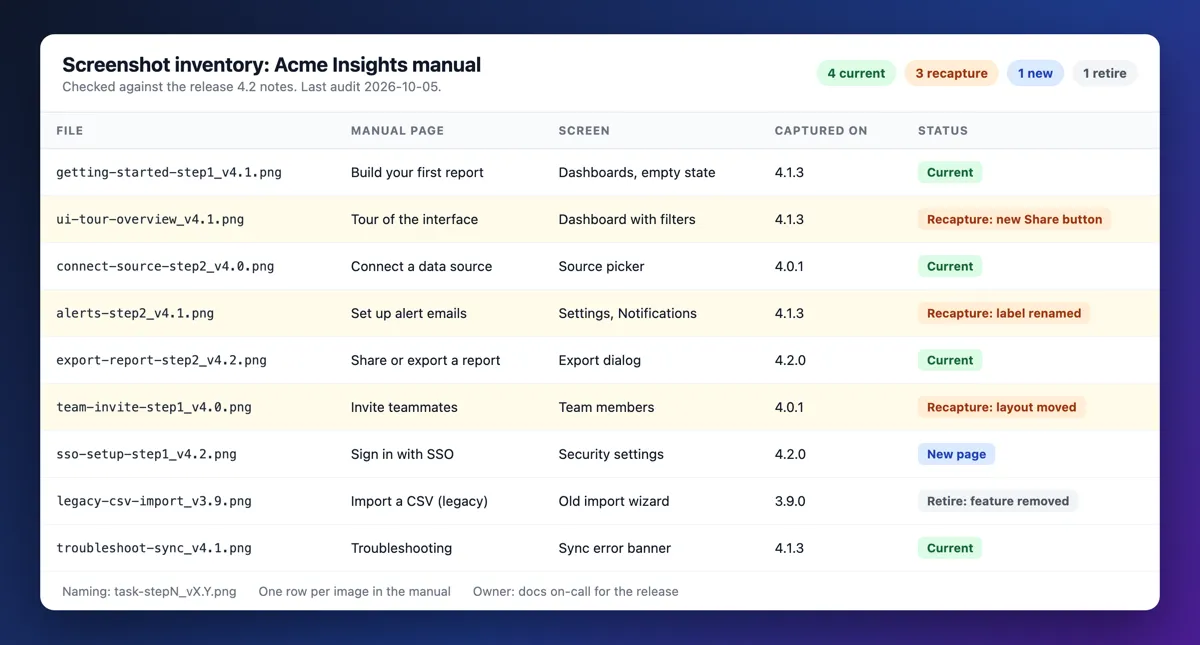The image size is (1200, 645).
Task: Click 'Tour of the interface' cell
Action: pyautogui.click(x=414, y=219)
